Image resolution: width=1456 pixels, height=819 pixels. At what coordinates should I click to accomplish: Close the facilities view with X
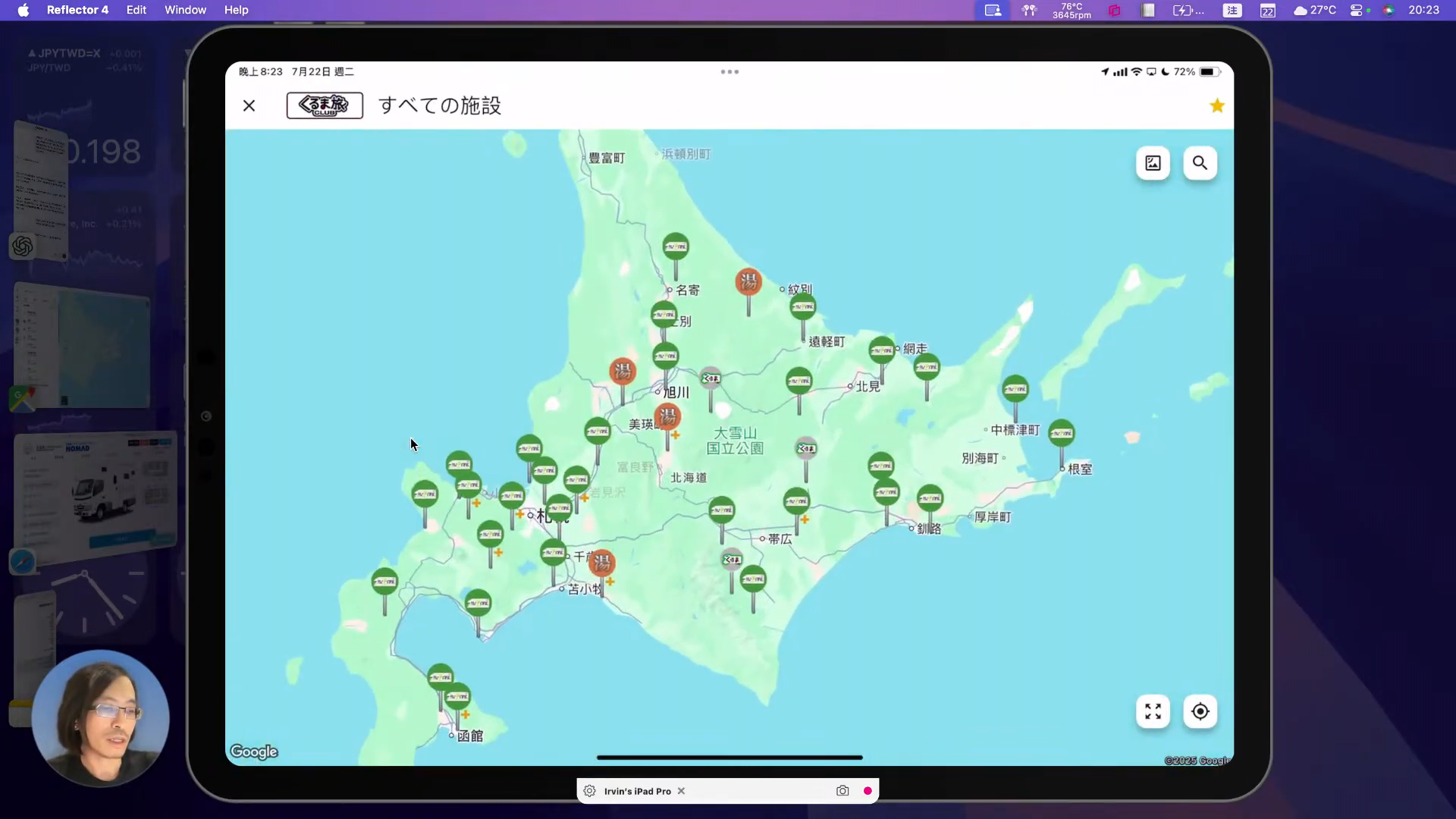click(x=249, y=106)
